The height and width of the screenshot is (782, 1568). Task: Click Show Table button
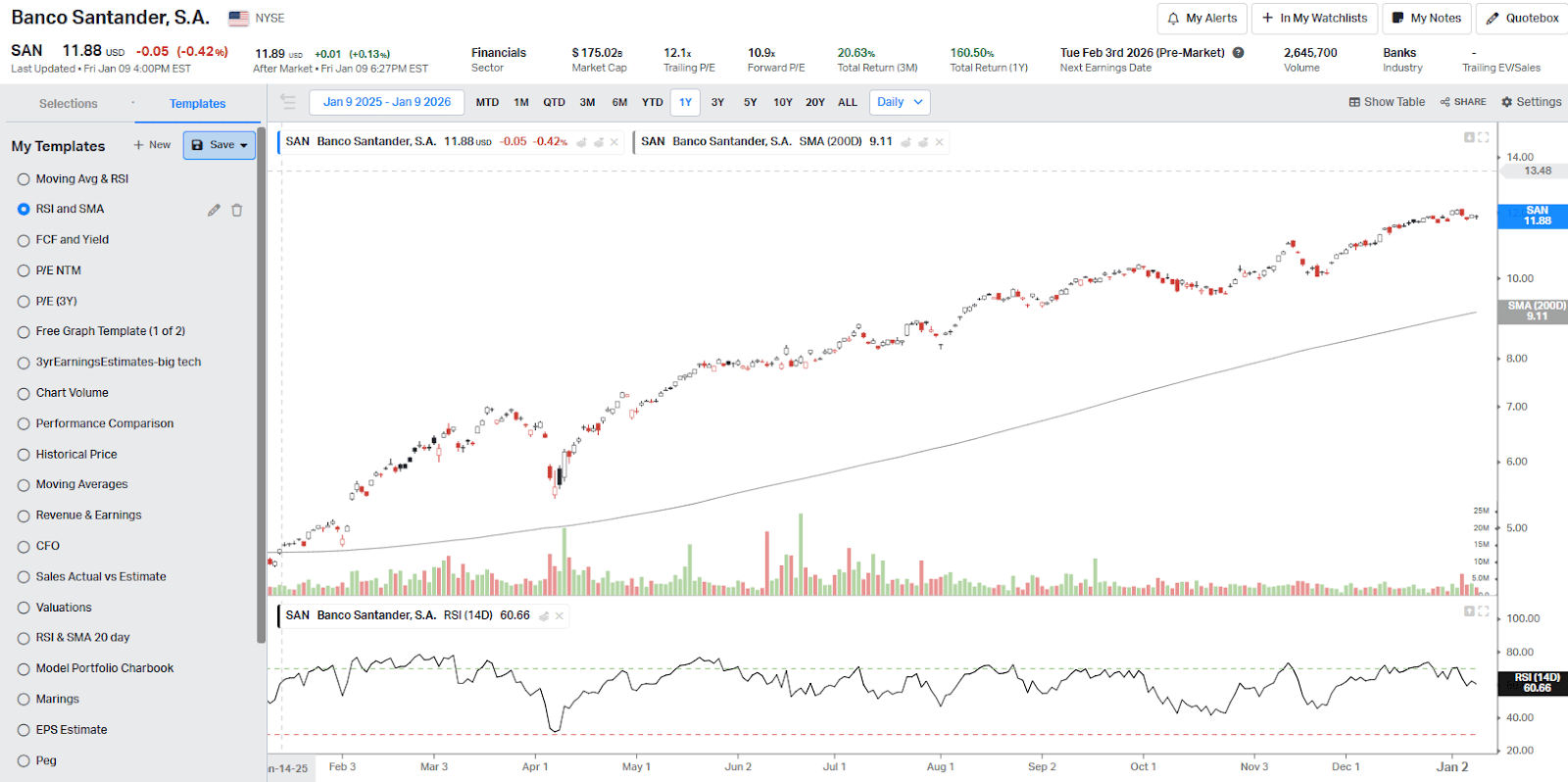pyautogui.click(x=1387, y=102)
